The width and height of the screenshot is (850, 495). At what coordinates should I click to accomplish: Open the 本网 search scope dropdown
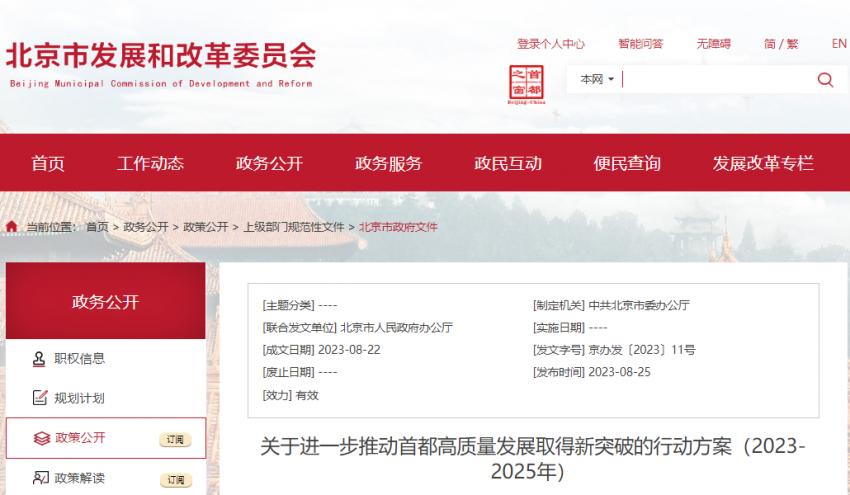point(596,80)
